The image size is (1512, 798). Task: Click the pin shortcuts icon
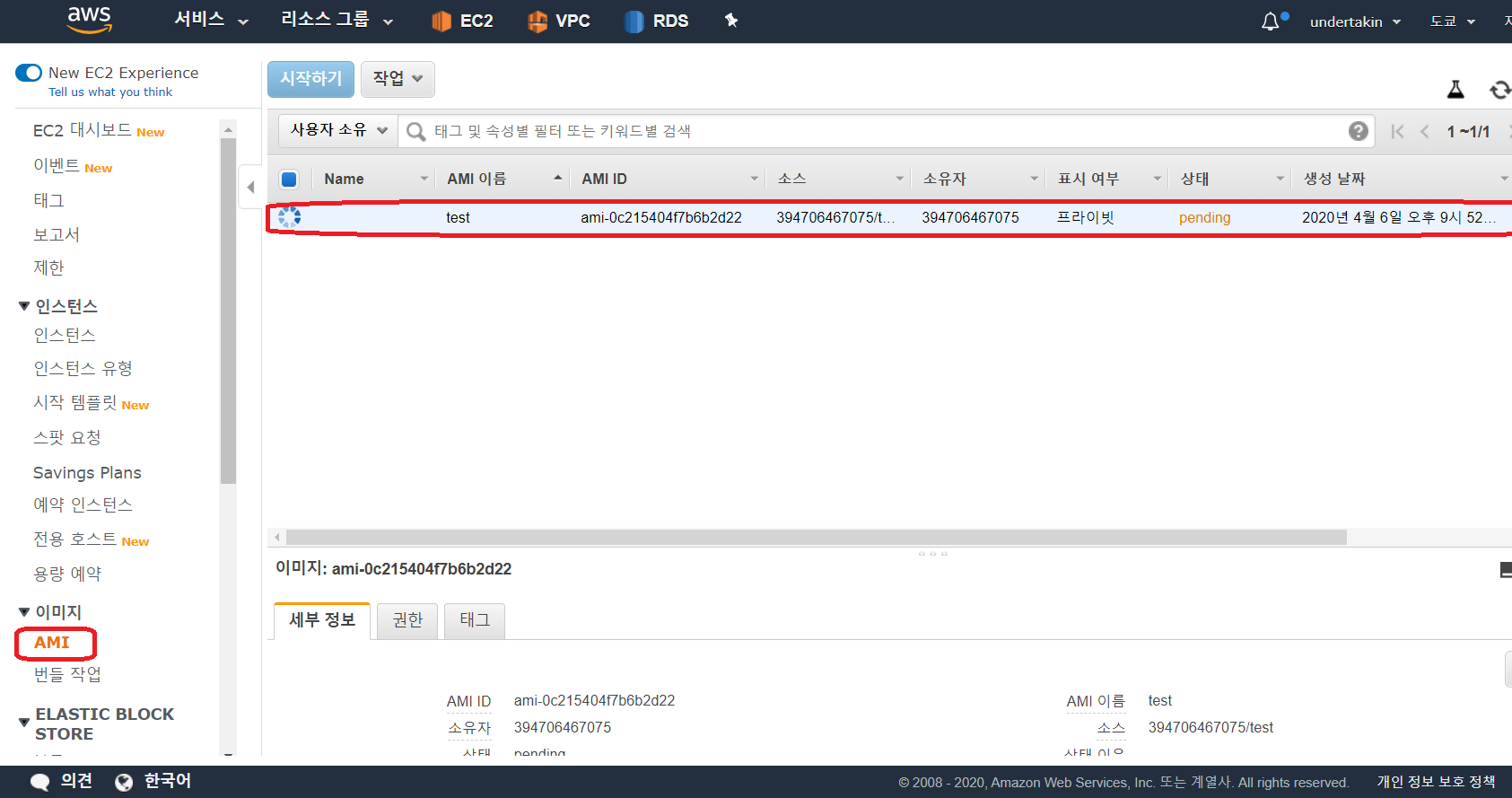point(731,20)
